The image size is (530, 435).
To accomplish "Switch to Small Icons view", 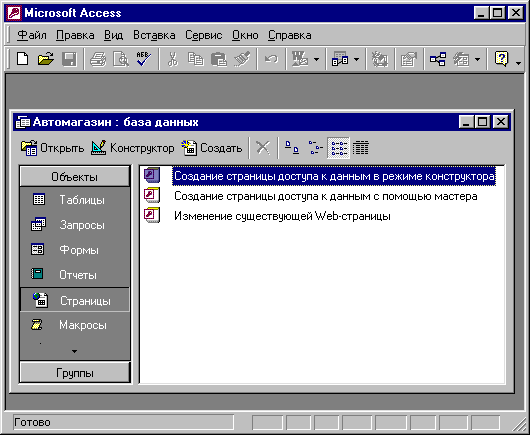I will pyautogui.click(x=315, y=148).
